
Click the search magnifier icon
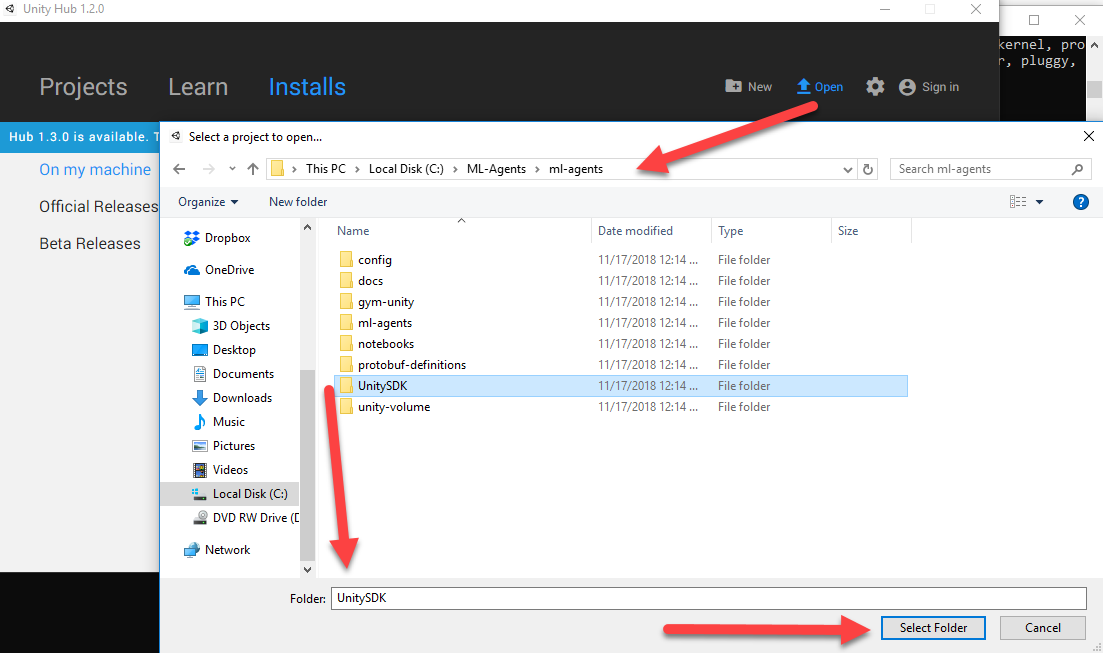[1077, 169]
